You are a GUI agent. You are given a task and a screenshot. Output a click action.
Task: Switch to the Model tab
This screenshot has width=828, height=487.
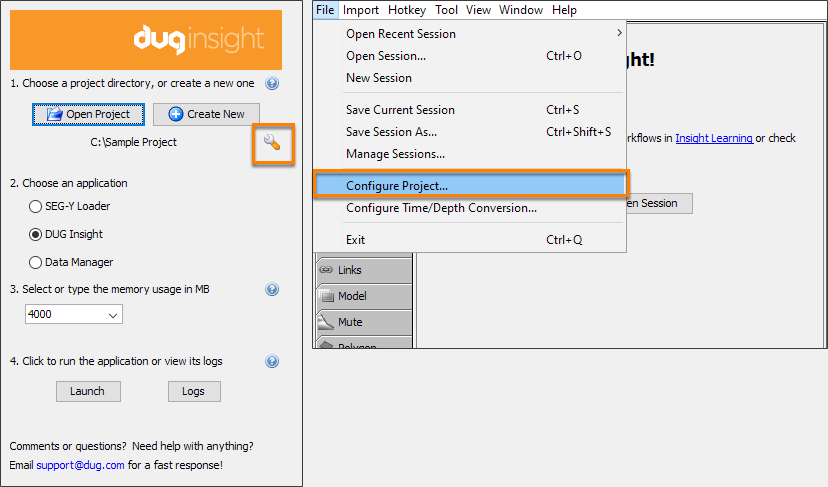point(364,296)
